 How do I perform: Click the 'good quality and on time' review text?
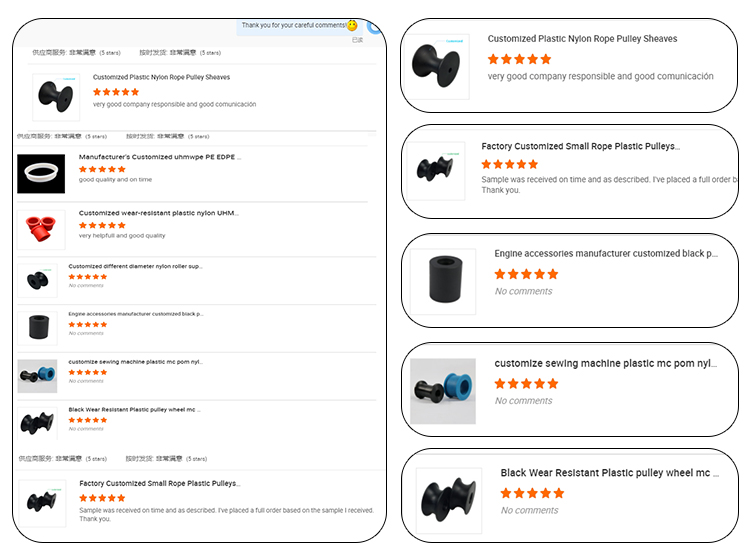click(116, 180)
